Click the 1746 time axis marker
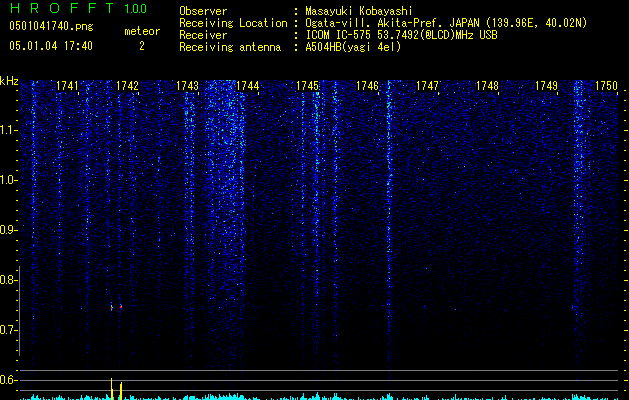The image size is (629, 400). click(x=367, y=86)
